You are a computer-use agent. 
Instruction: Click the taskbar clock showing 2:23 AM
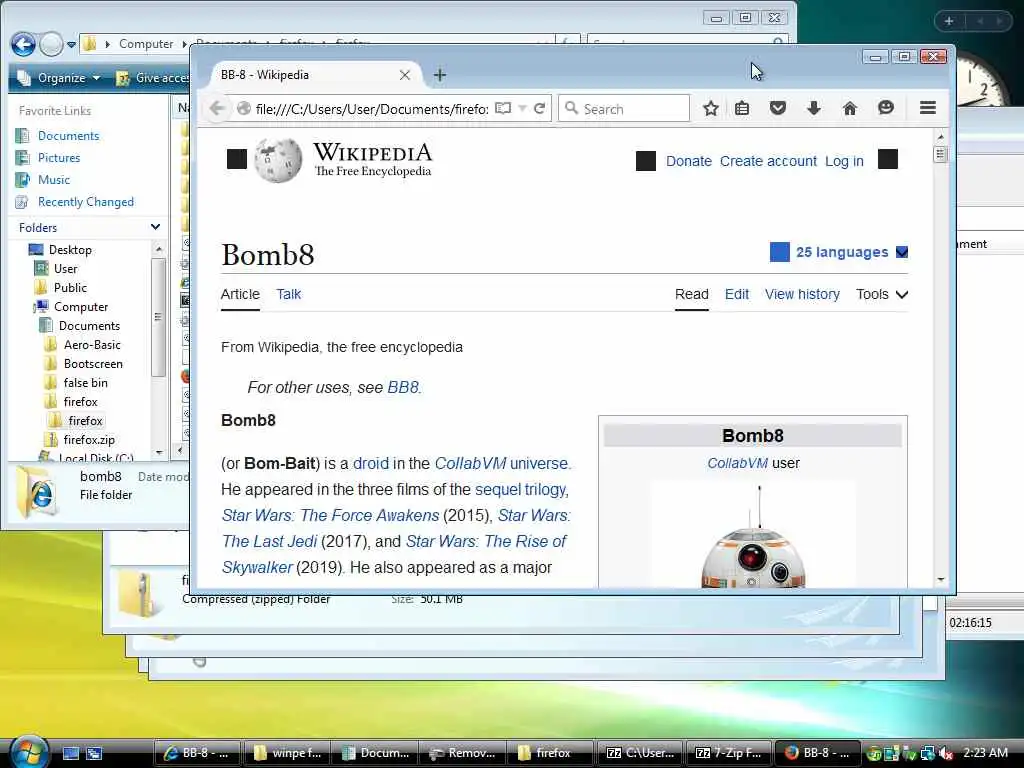tap(985, 753)
